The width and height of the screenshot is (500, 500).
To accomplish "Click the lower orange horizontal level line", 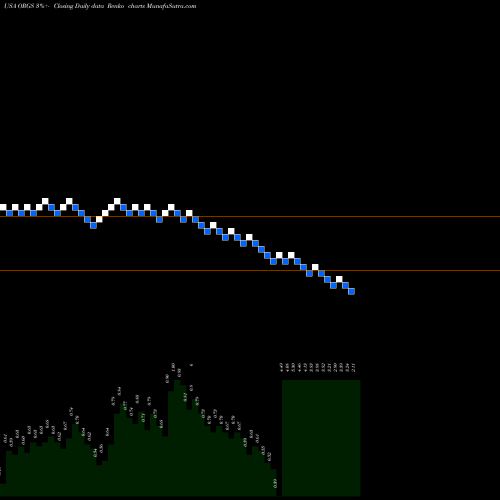I will (x=250, y=270).
